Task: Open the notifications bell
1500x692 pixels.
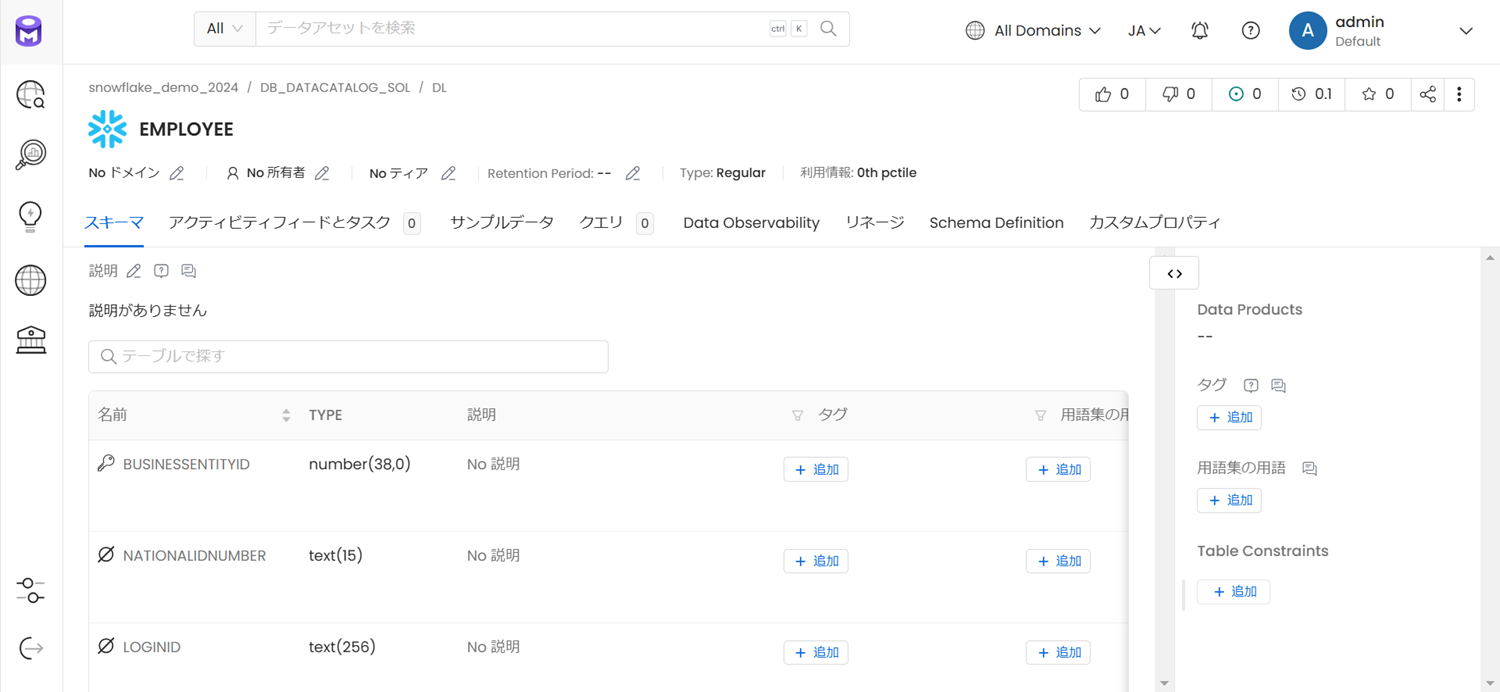Action: (1200, 31)
